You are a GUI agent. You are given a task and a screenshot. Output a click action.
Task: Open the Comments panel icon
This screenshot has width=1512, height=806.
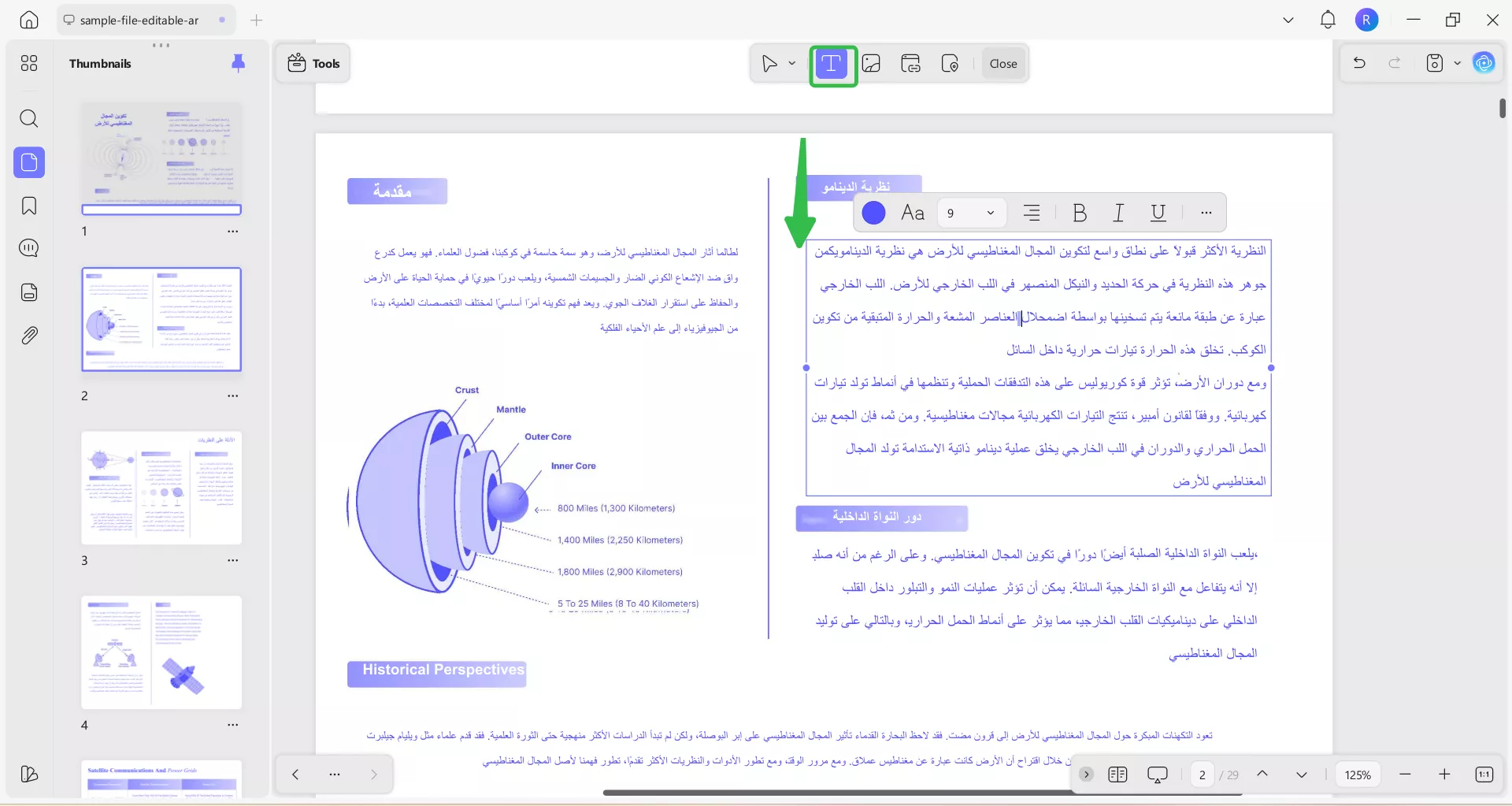coord(29,248)
